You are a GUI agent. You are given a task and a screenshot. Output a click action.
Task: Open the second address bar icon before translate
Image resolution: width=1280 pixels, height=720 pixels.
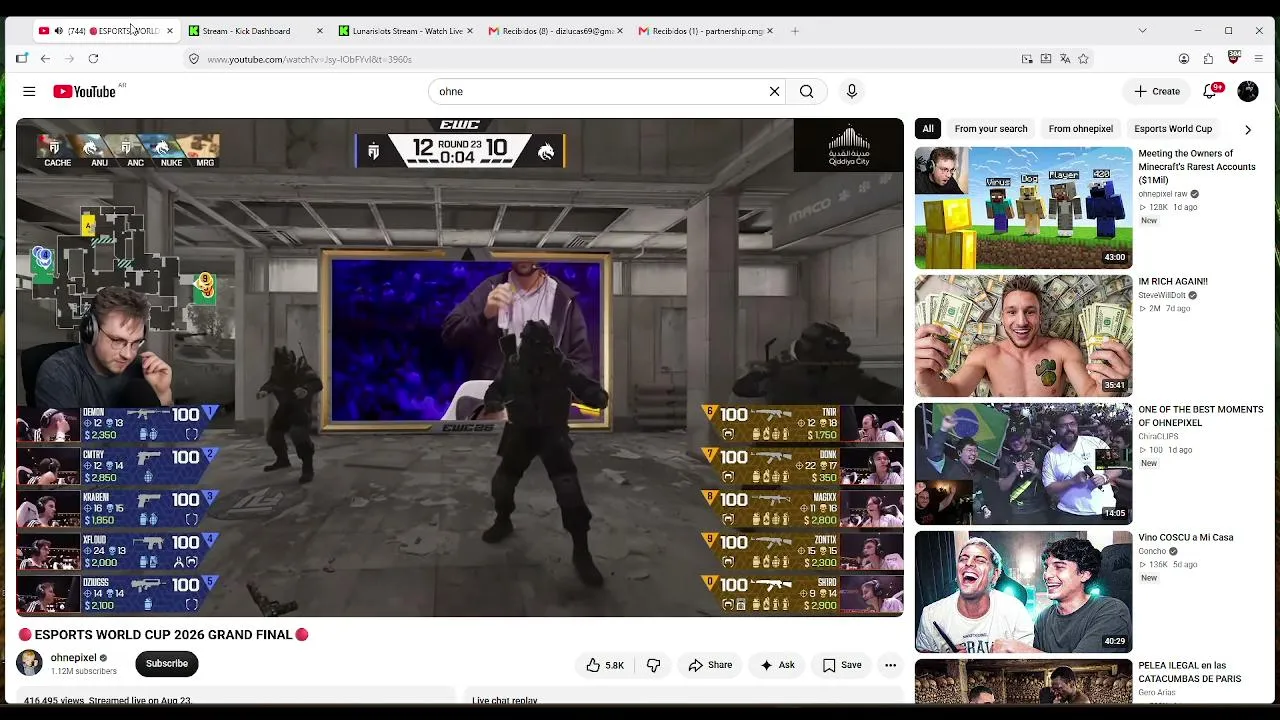[x=1046, y=59]
